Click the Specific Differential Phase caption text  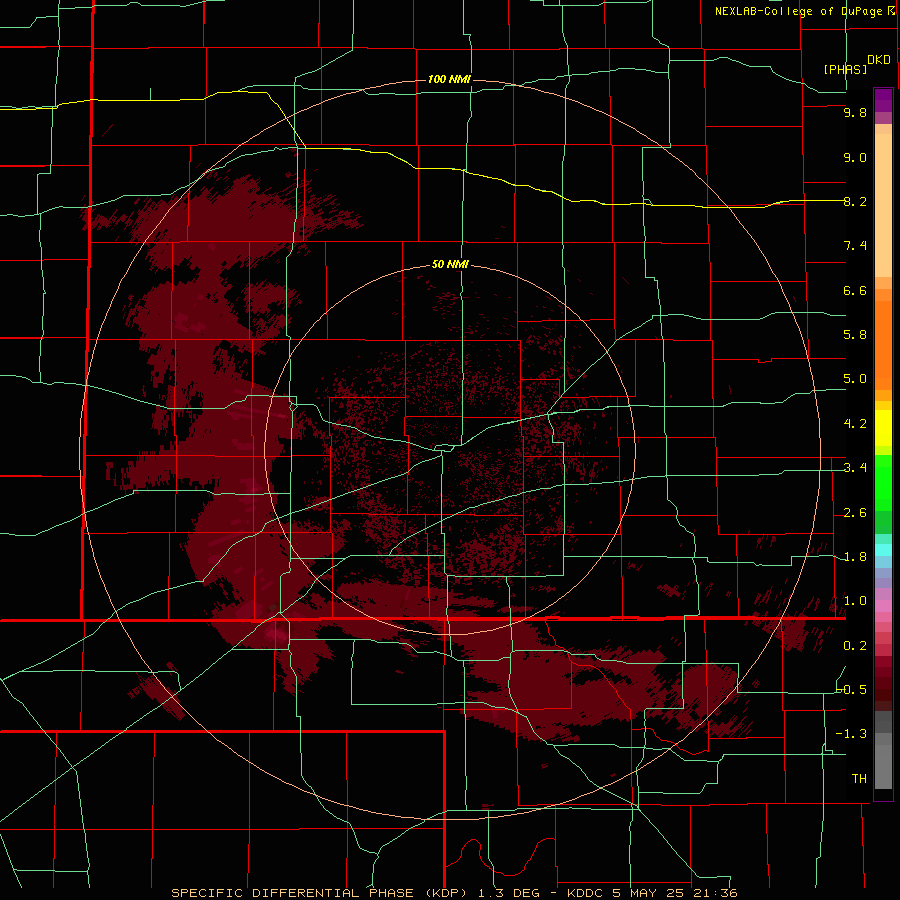(x=454, y=893)
